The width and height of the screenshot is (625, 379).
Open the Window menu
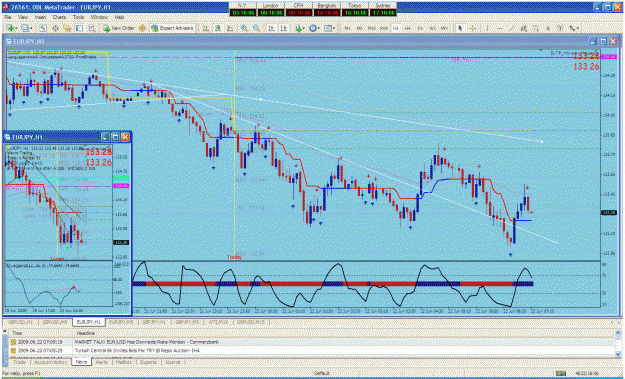click(99, 18)
